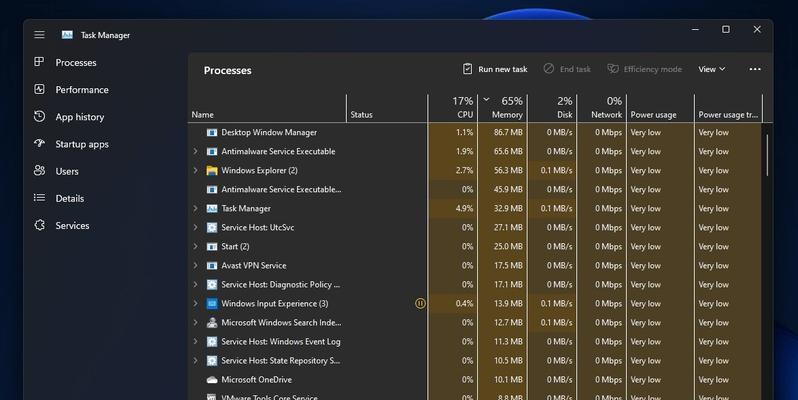This screenshot has height=400, width=798.
Task: Click the 86.7 MB memory cell
Action: click(x=502, y=132)
